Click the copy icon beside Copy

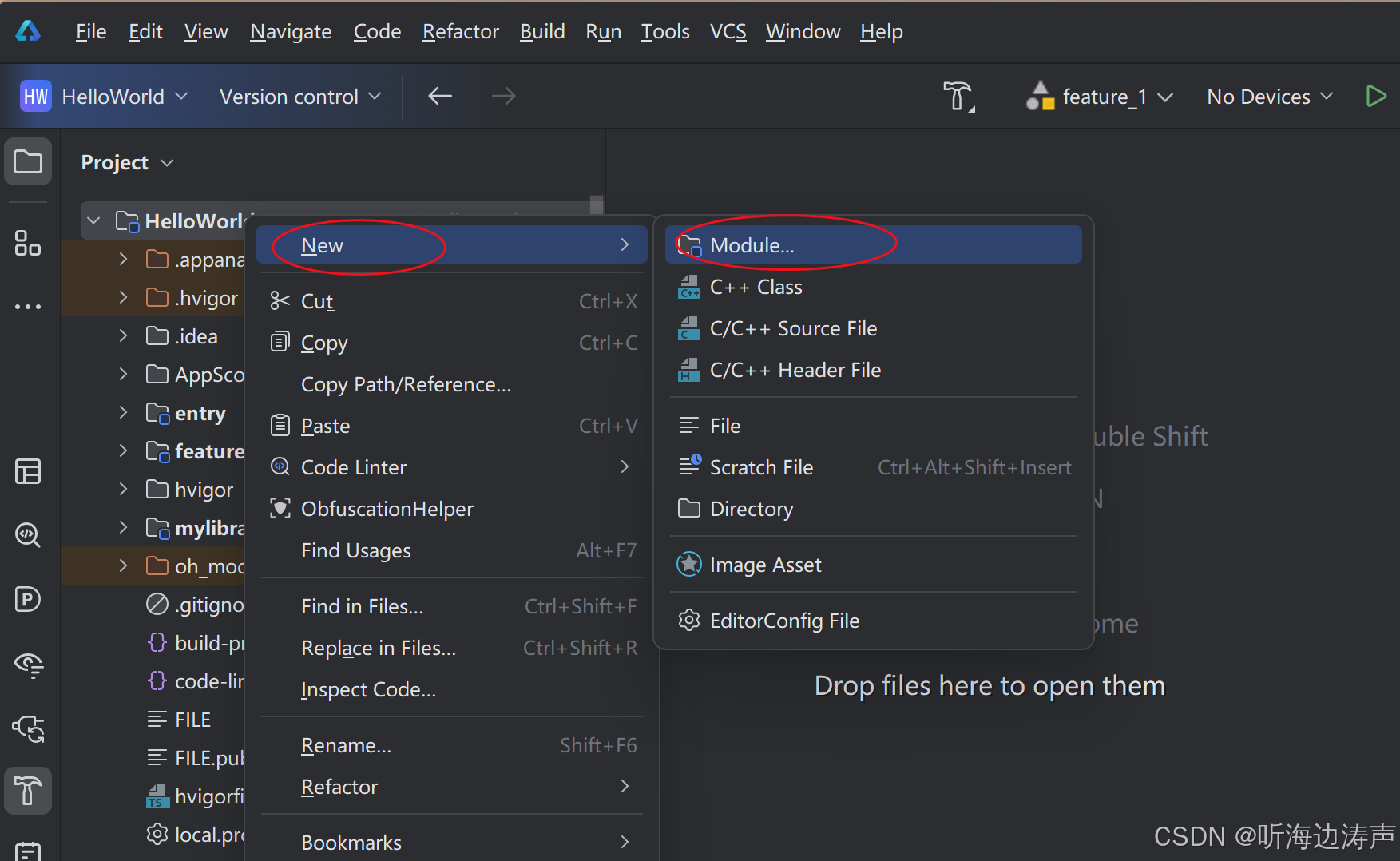click(280, 343)
